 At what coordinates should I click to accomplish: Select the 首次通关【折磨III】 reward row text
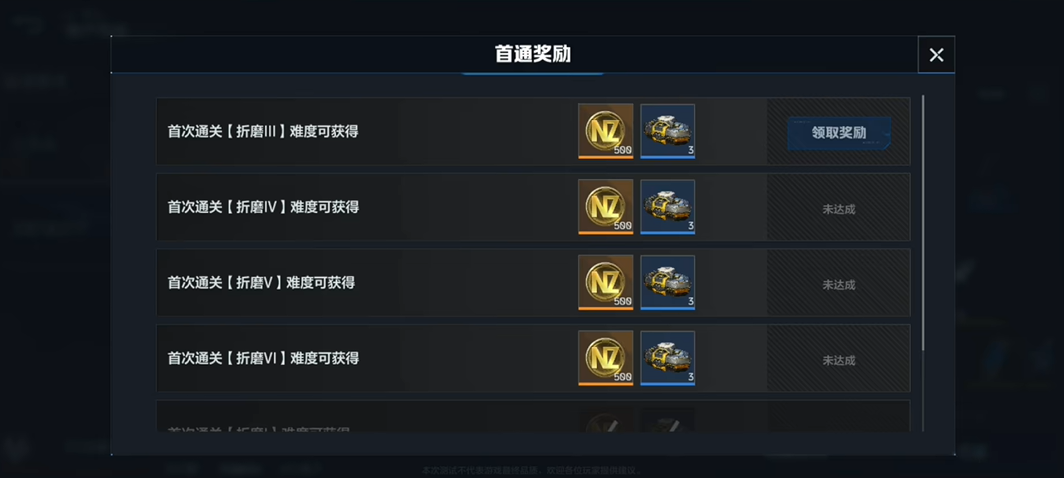tap(263, 132)
